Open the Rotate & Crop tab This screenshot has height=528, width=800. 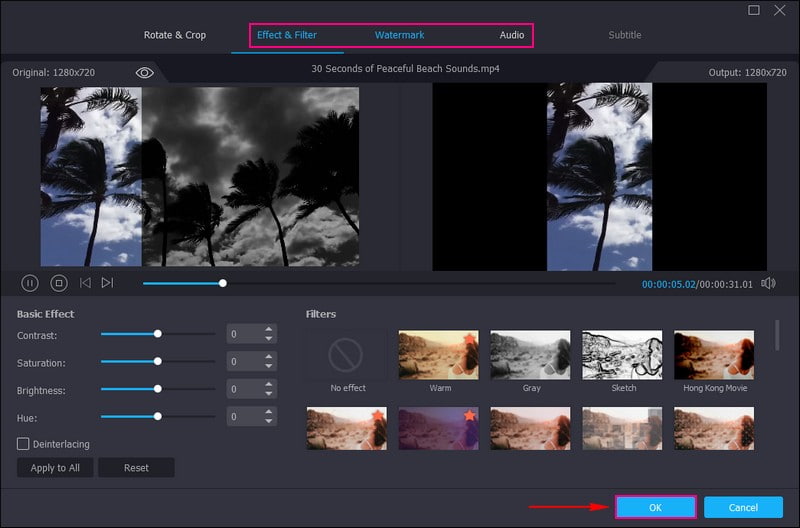coord(175,35)
